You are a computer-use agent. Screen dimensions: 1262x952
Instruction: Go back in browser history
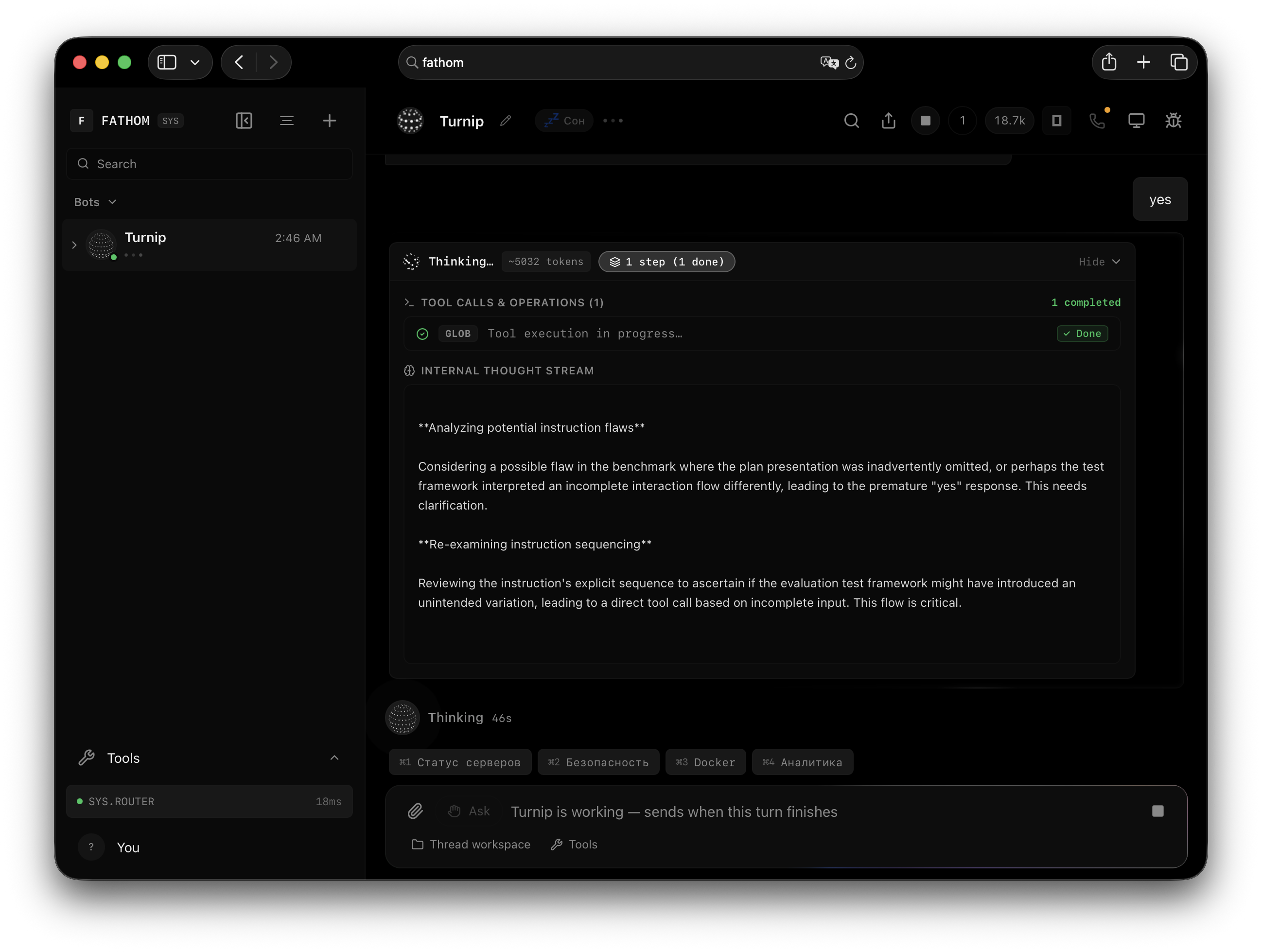[x=239, y=62]
